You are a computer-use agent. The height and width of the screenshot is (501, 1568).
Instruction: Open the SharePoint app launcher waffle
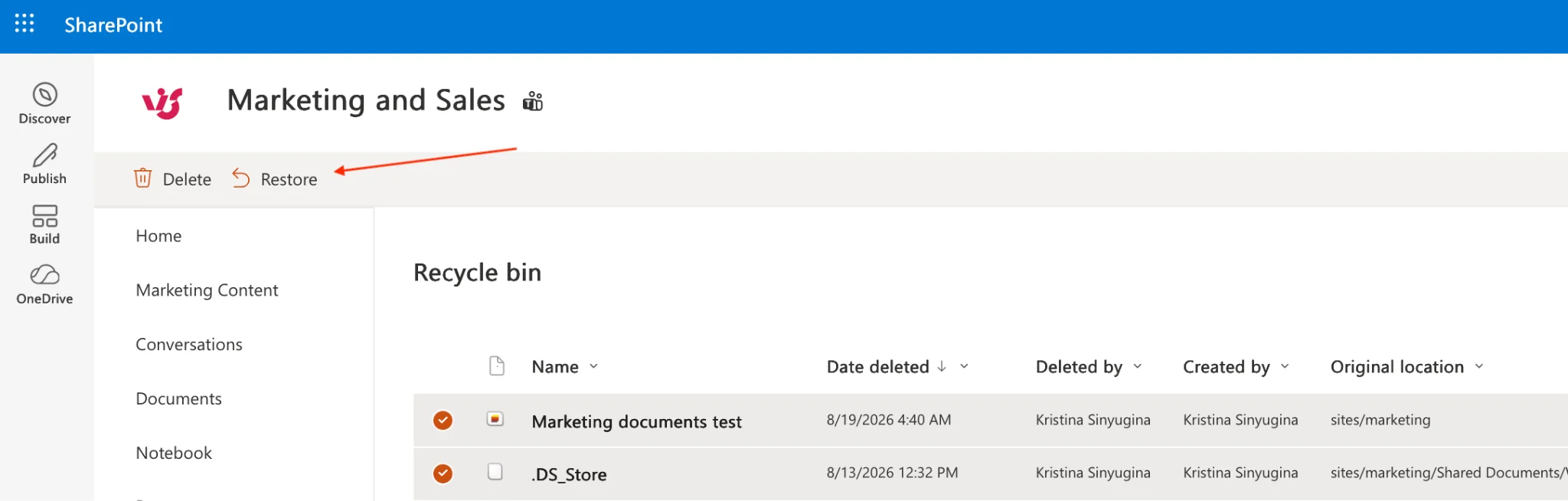24,24
